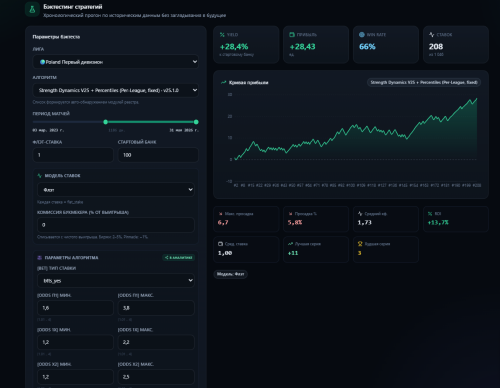Click the red icon on Просадка % card

290,214
